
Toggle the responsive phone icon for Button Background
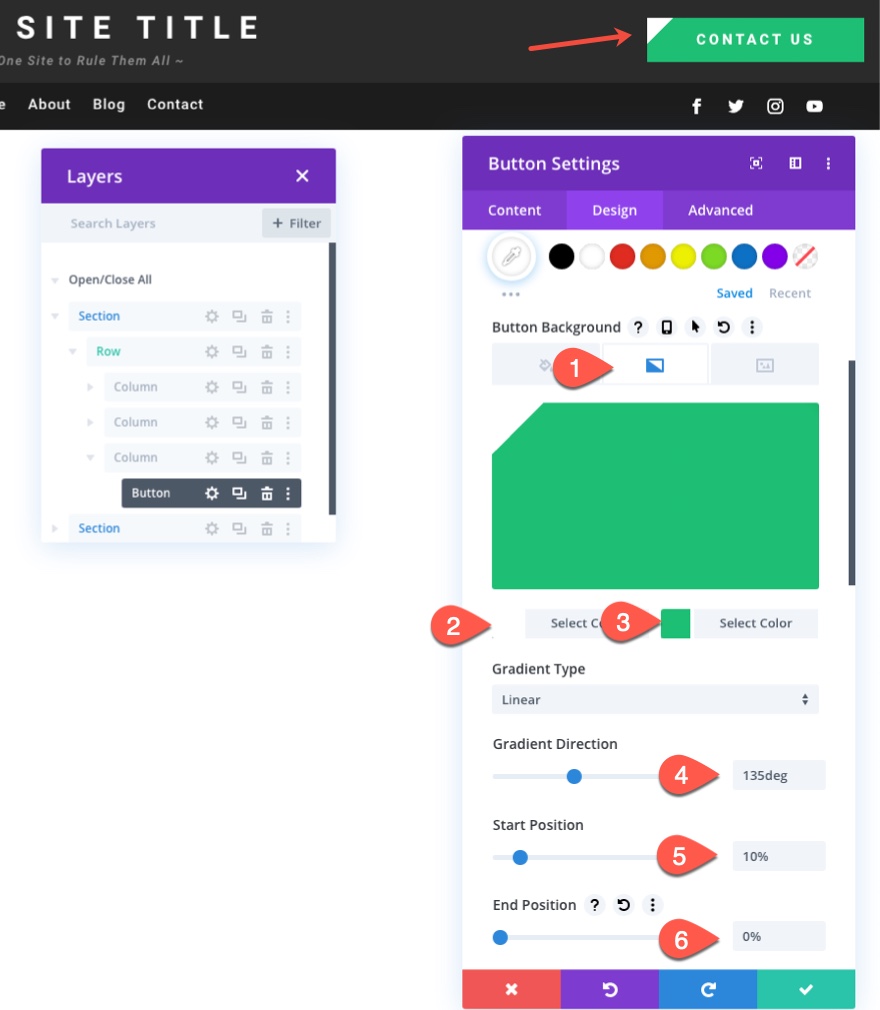tap(667, 327)
